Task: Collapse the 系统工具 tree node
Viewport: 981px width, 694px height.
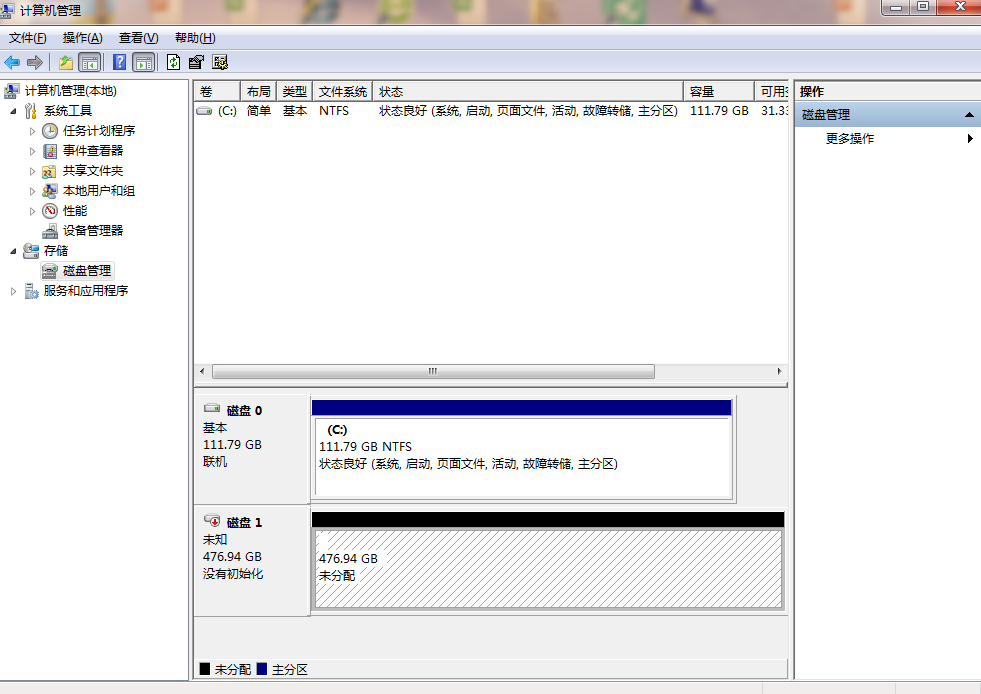Action: pyautogui.click(x=13, y=111)
